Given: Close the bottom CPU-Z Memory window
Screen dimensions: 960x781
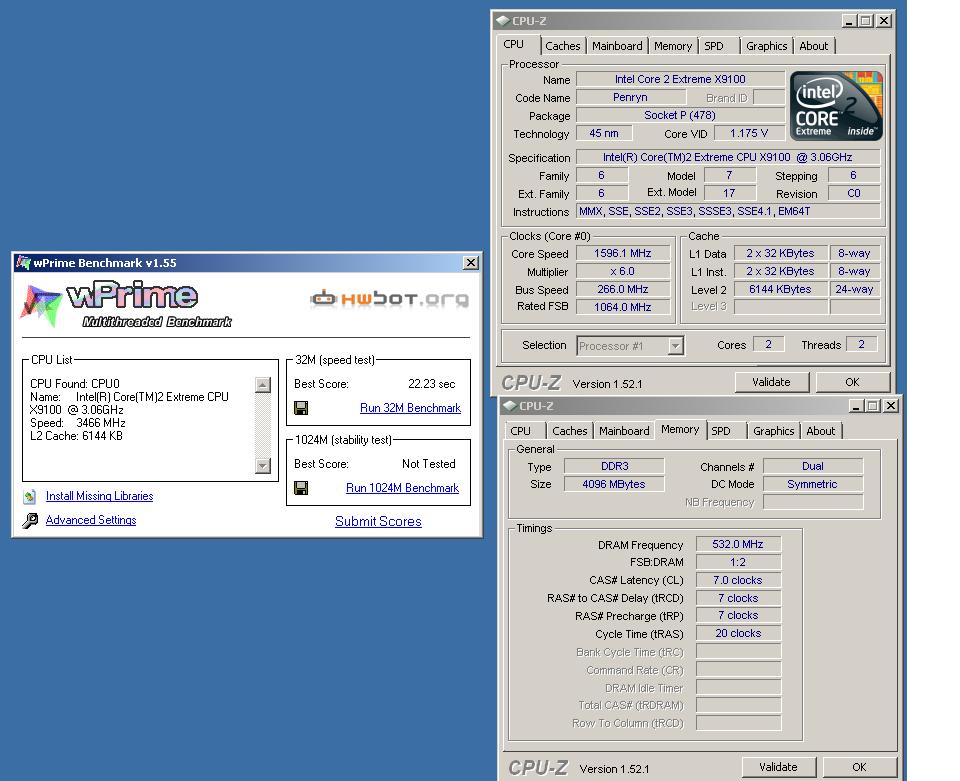Looking at the screenshot, I should 891,406.
